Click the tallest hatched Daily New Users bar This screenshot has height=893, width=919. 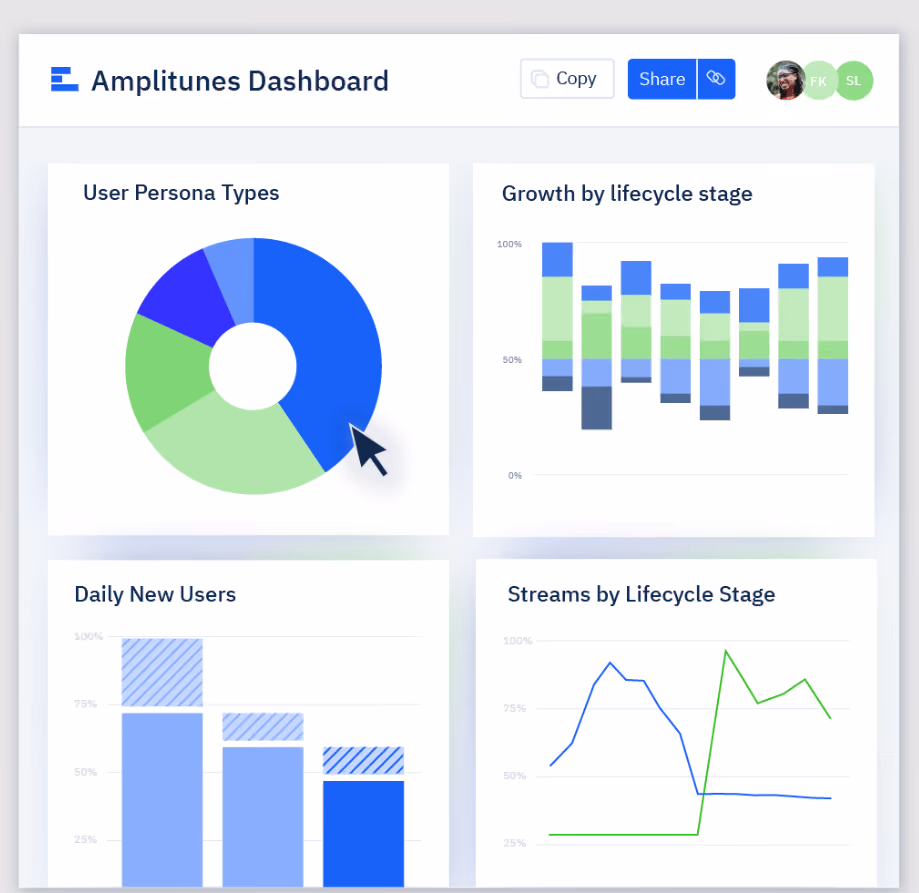coord(162,672)
